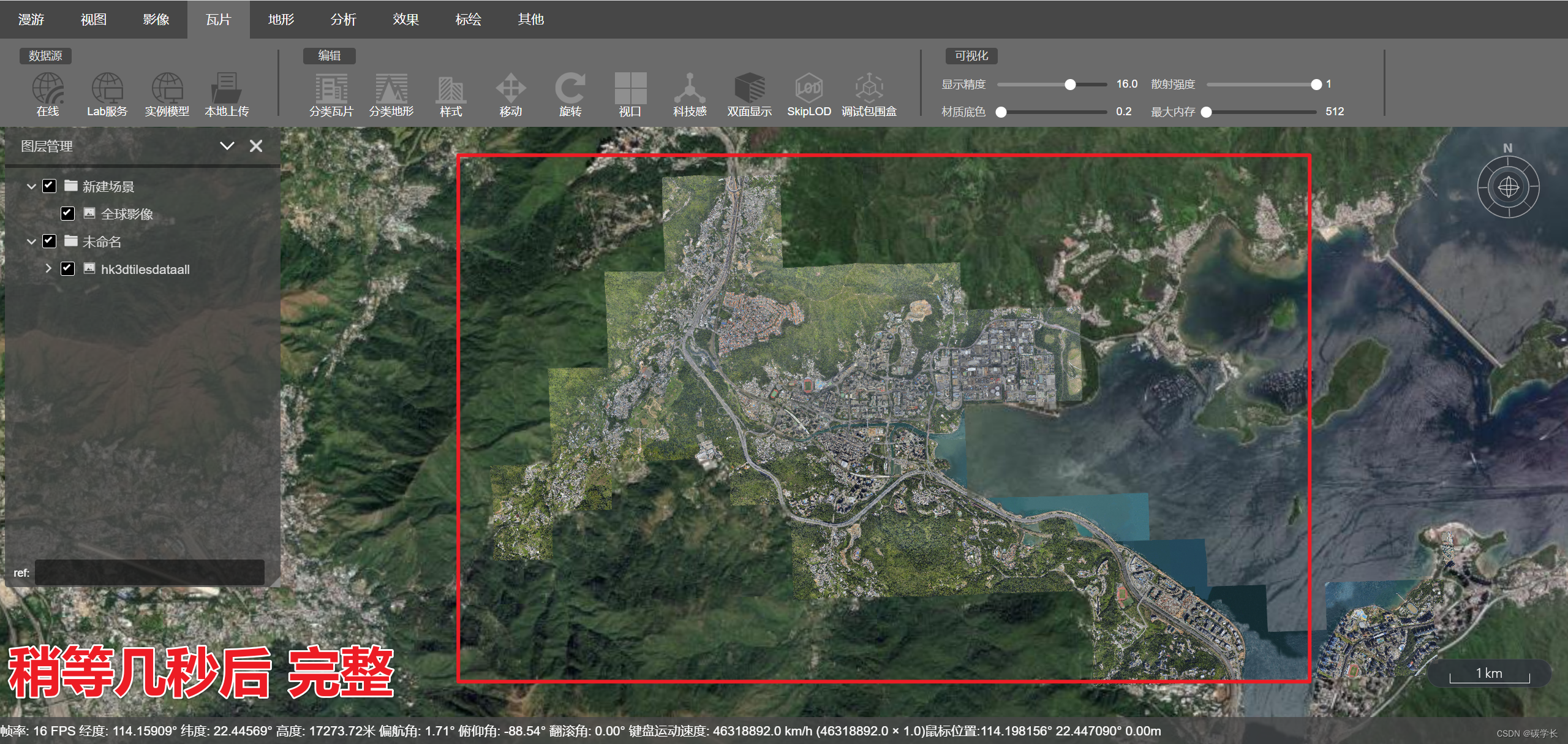This screenshot has height=744, width=1568.
Task: Open the Lab服务 data source
Action: 107,95
